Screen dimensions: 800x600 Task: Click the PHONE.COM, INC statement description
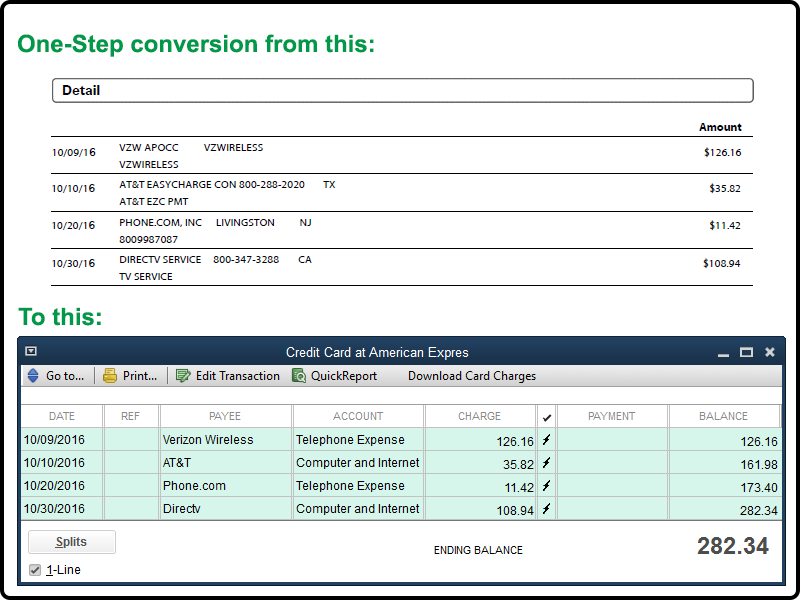[215, 231]
